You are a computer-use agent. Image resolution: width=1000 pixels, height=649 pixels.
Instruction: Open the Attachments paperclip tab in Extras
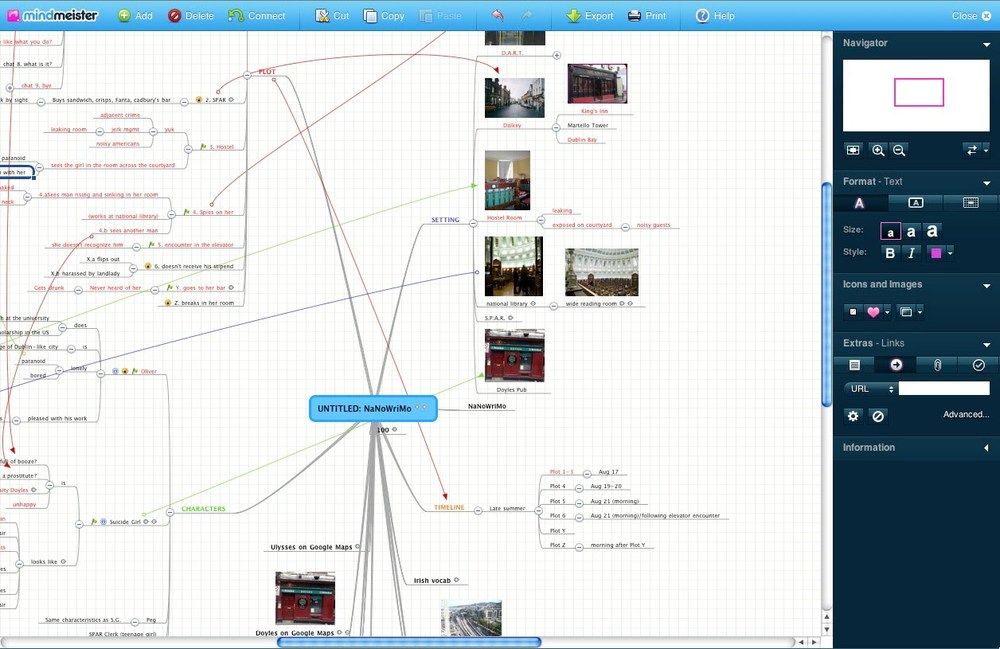click(x=937, y=365)
